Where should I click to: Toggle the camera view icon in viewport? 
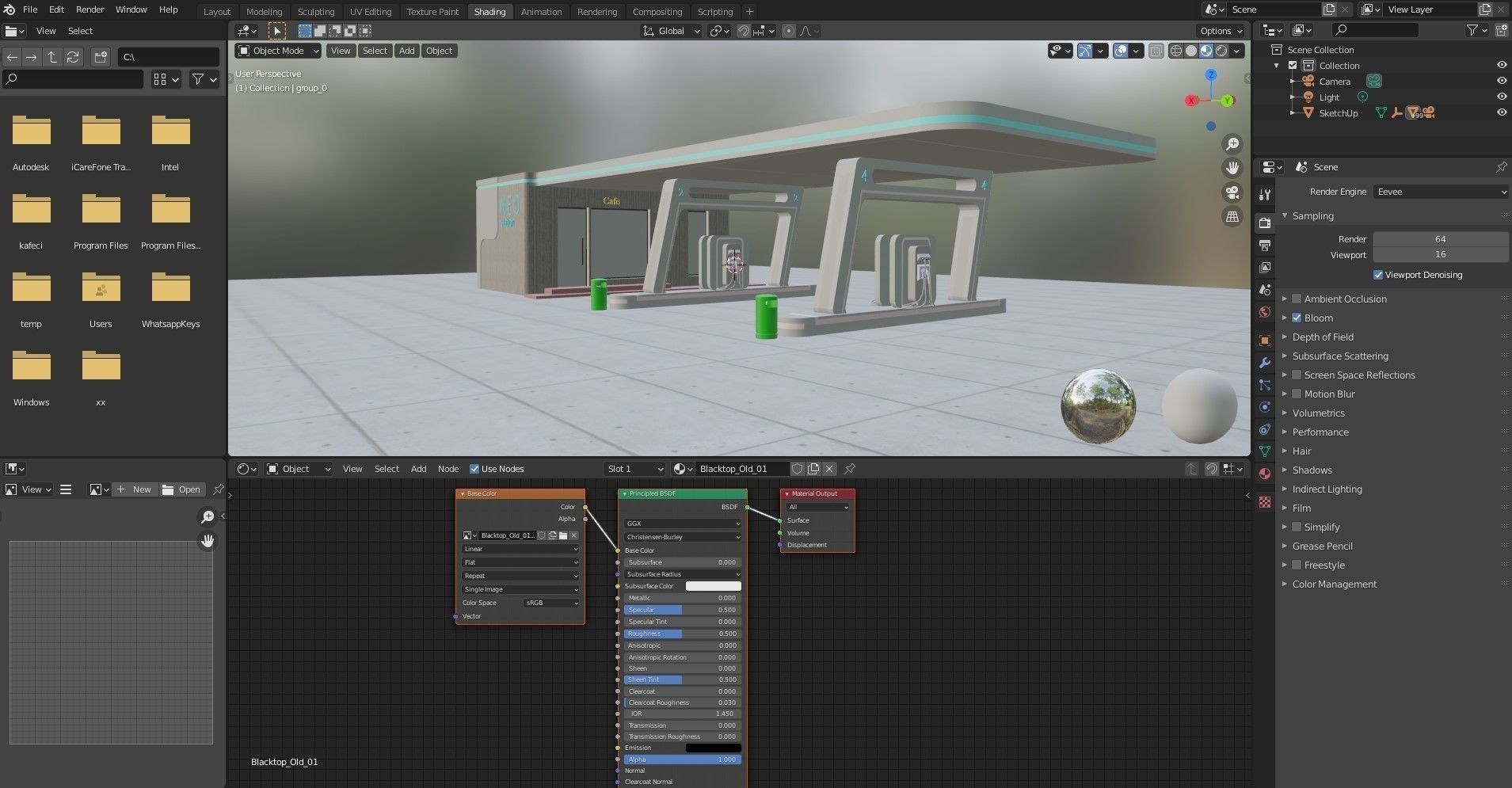tap(1232, 192)
